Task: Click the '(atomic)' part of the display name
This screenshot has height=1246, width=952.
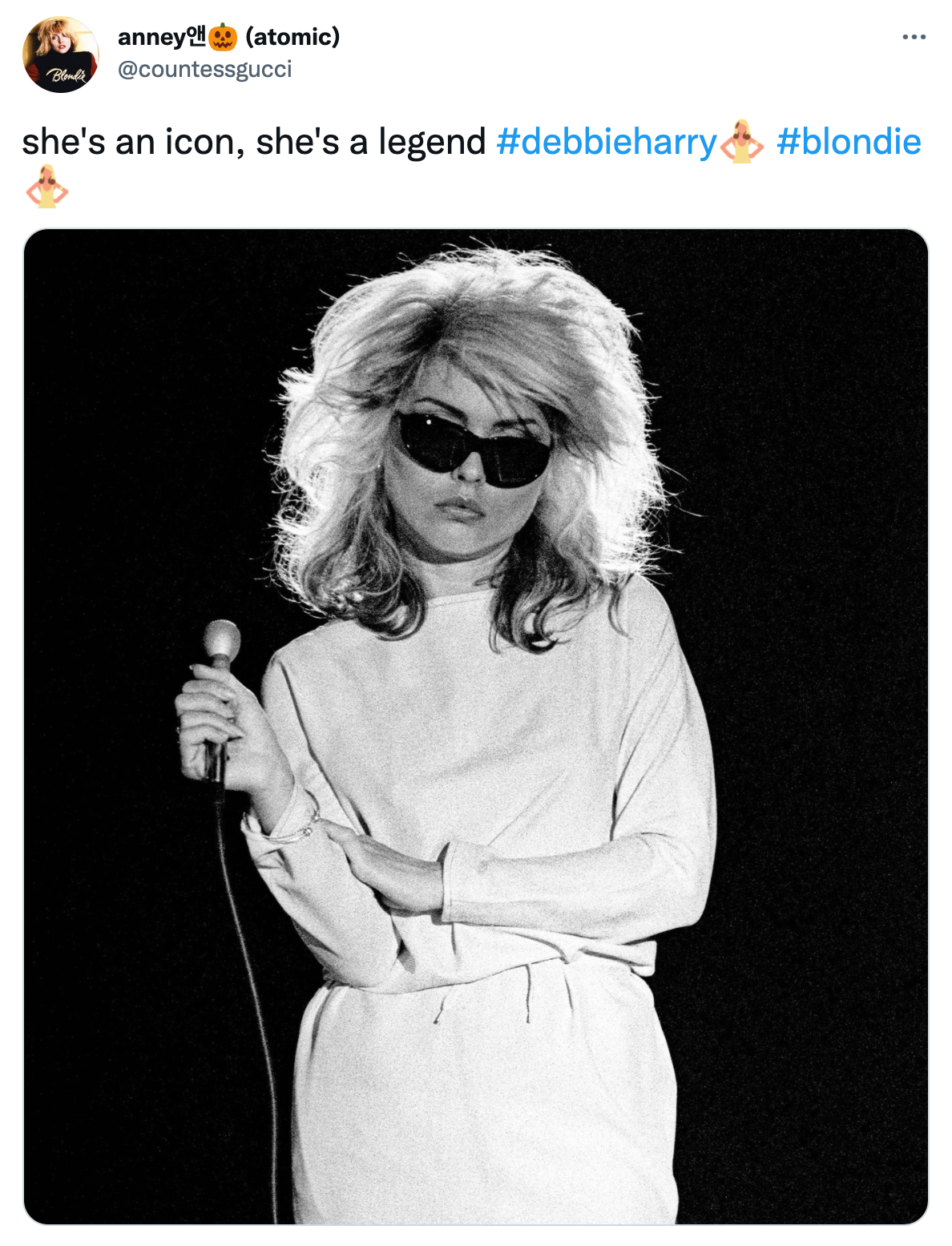Action: pos(292,37)
